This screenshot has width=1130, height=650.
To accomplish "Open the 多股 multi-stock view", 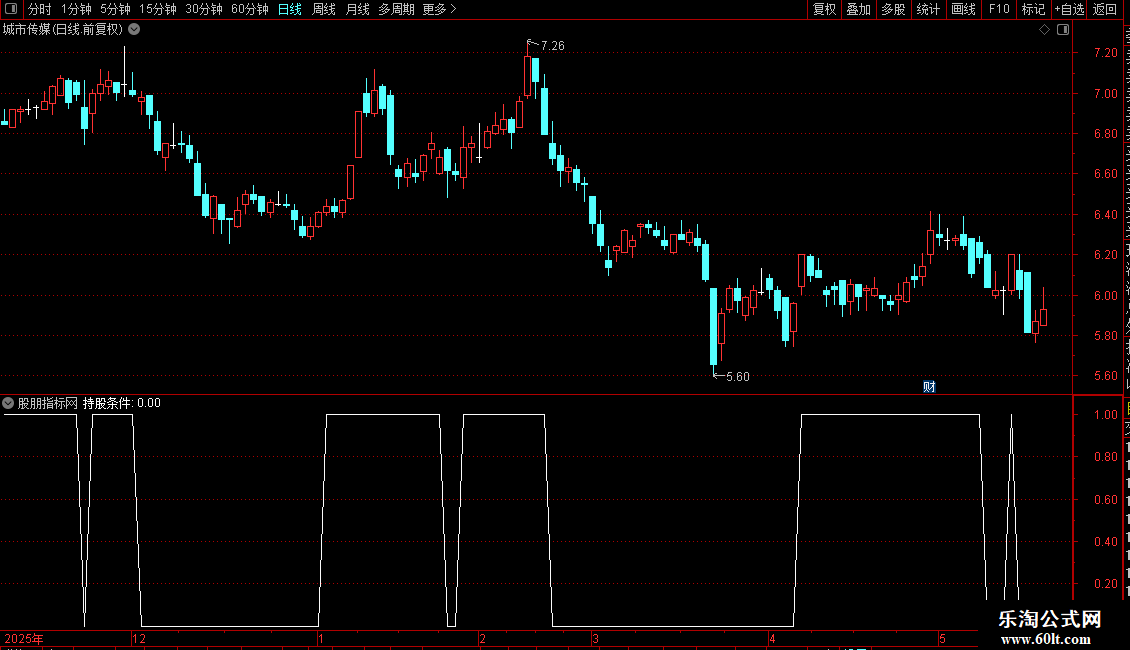I will click(893, 9).
